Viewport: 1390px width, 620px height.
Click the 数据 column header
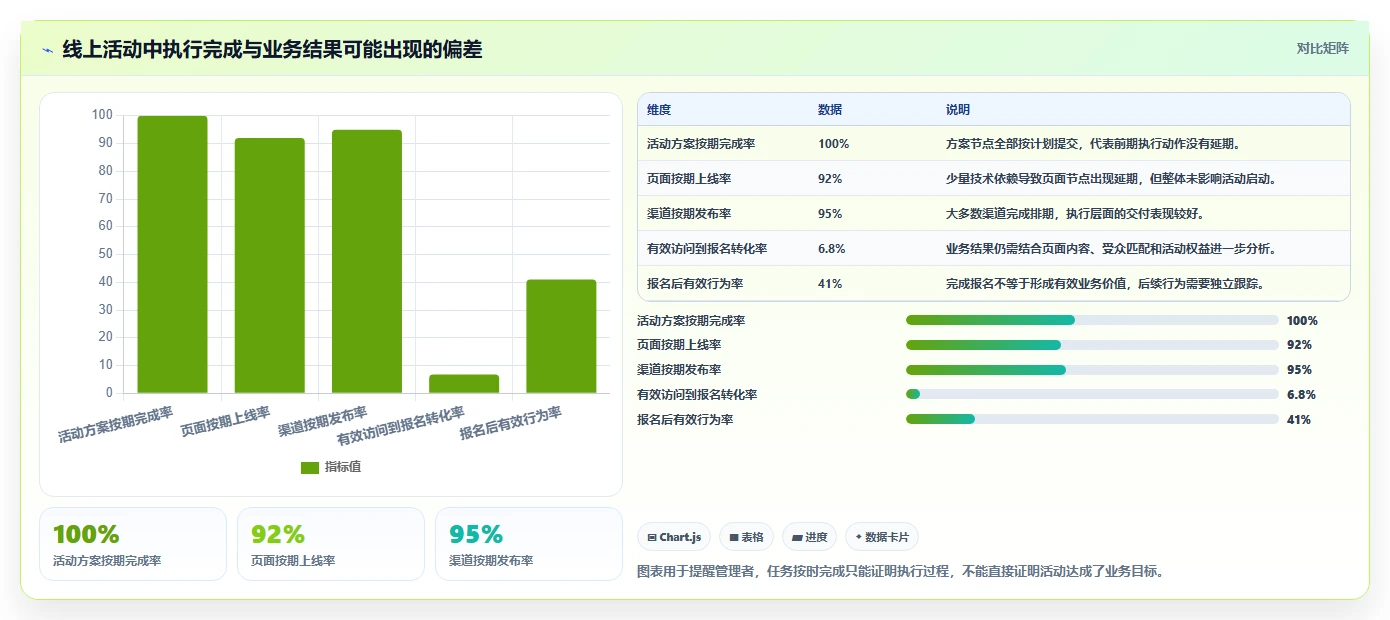coord(830,110)
